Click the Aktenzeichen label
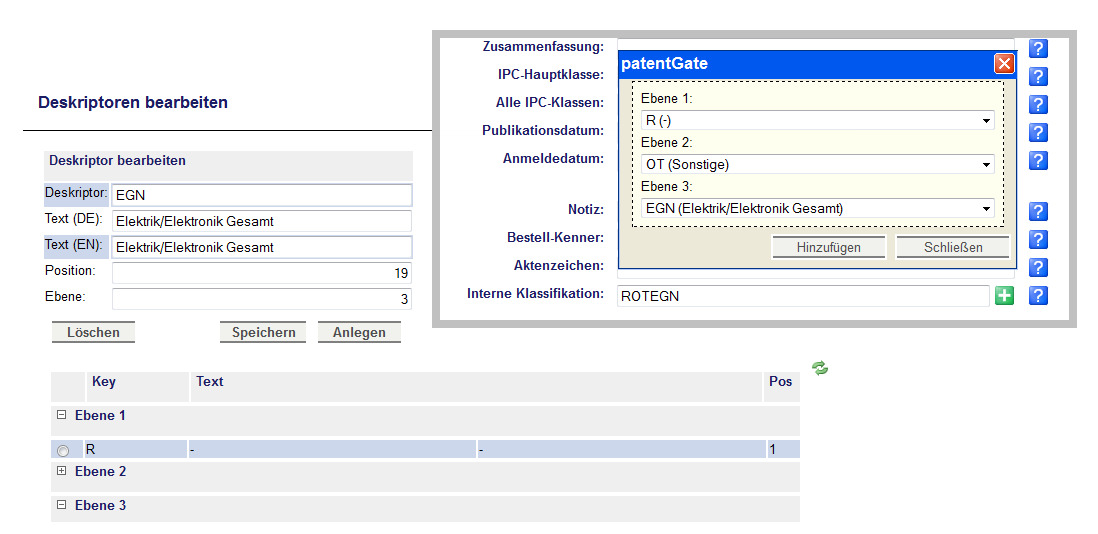Viewport: 1098px width, 534px height. [x=559, y=266]
